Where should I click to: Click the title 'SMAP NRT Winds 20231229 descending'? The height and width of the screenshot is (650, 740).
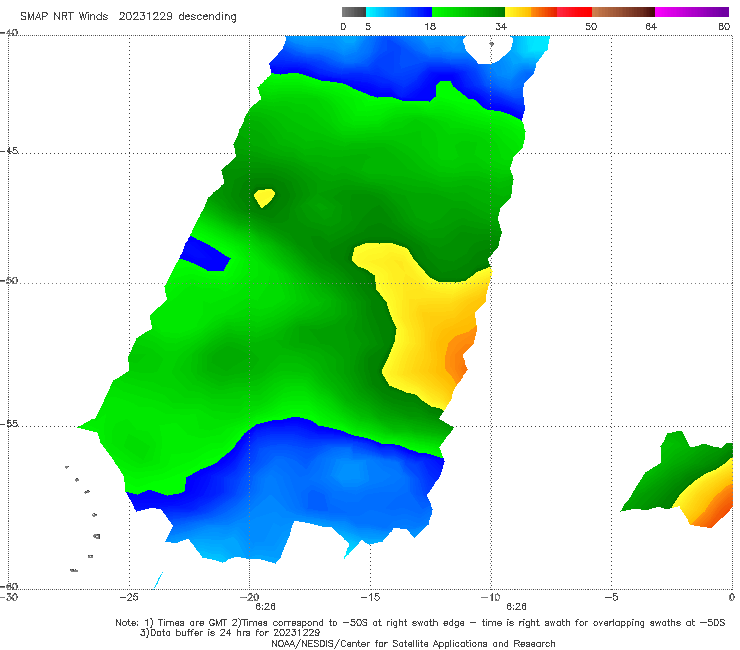[x=128, y=16]
